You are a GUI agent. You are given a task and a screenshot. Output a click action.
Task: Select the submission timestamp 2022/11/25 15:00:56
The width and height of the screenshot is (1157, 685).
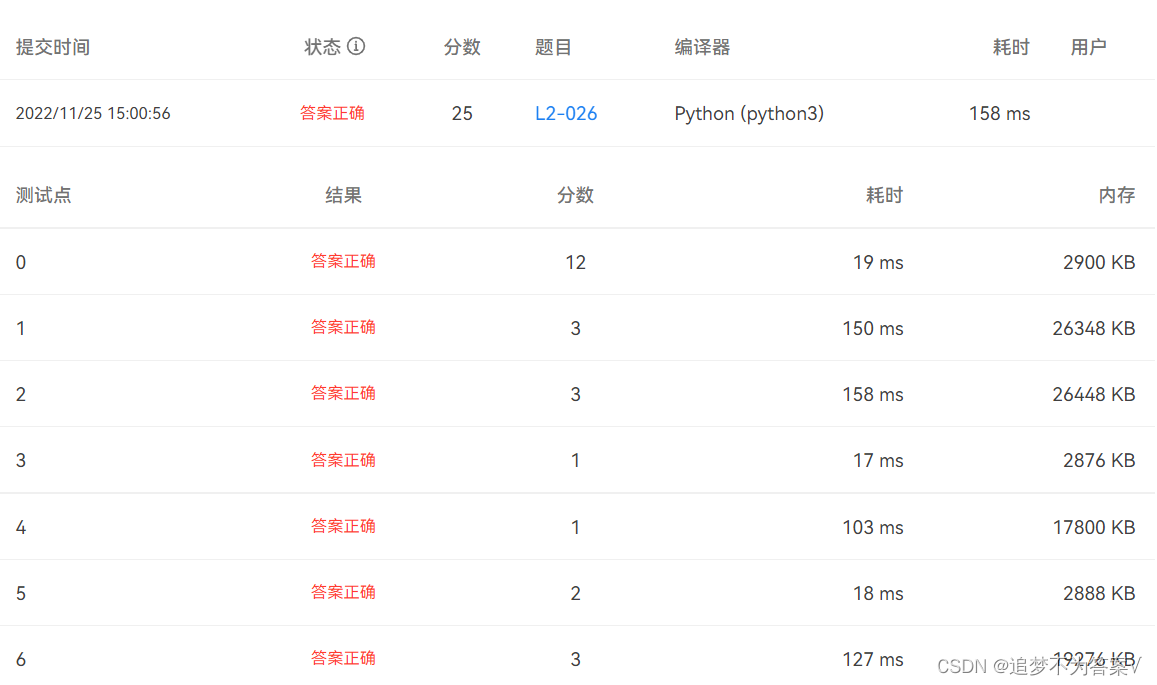point(92,113)
